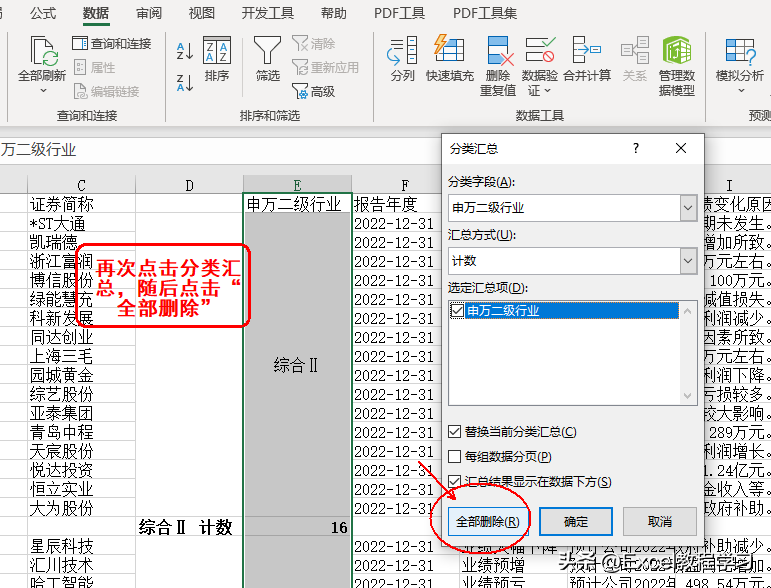
Task: Click the 全部删除 button
Action: [487, 522]
